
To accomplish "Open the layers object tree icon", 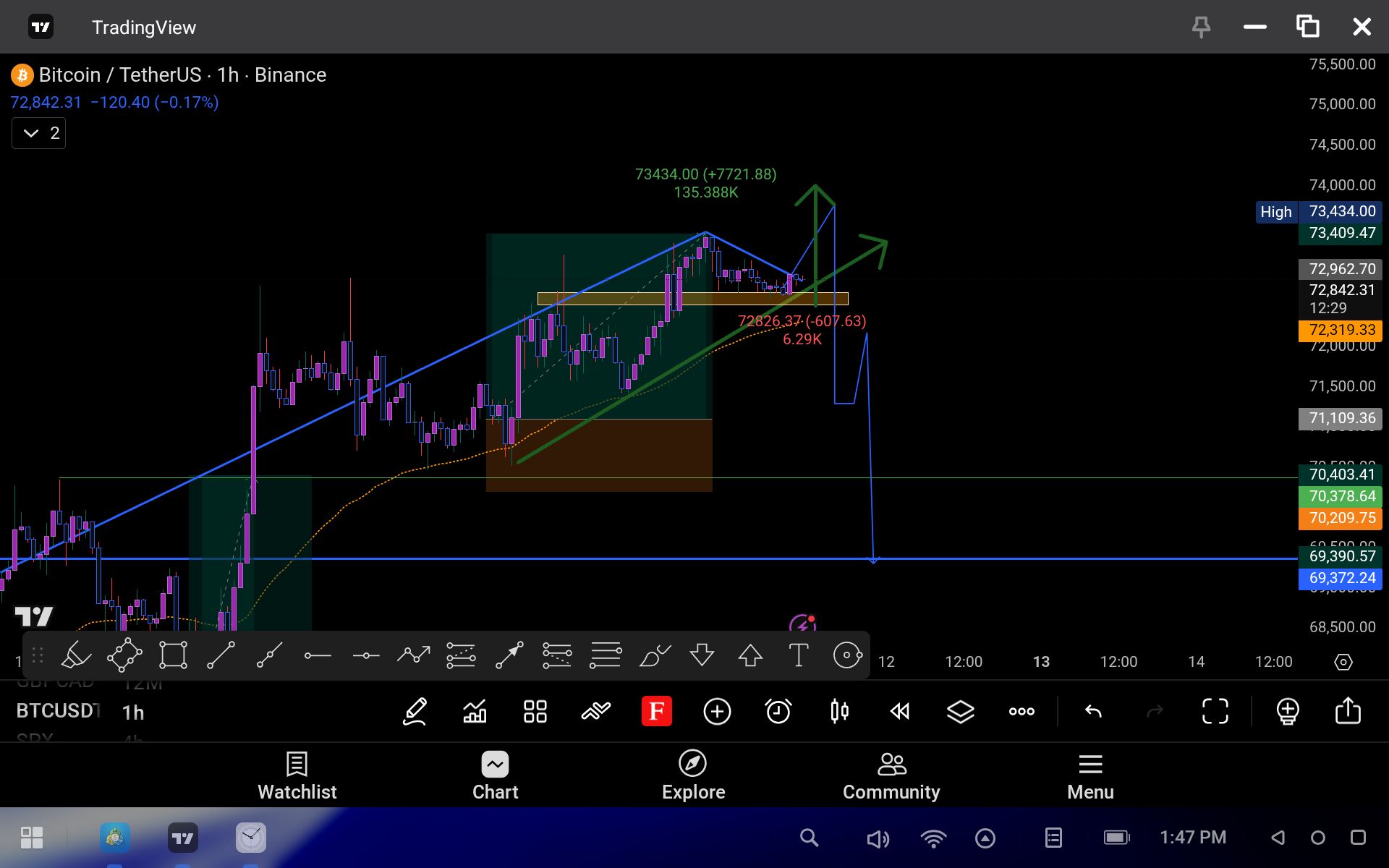I will coord(960,712).
